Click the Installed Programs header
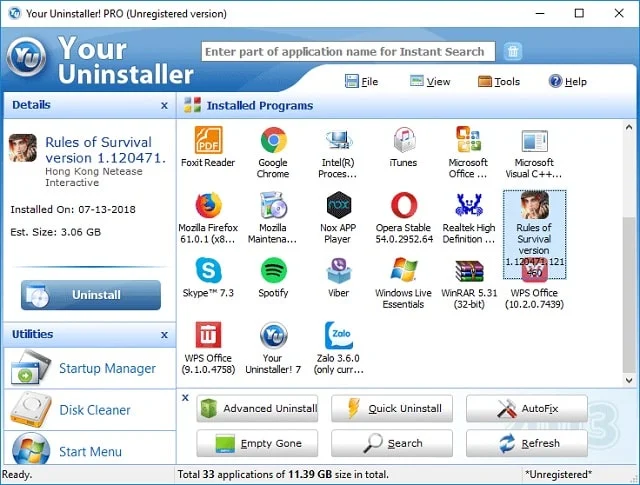640x485 pixels. click(x=260, y=105)
